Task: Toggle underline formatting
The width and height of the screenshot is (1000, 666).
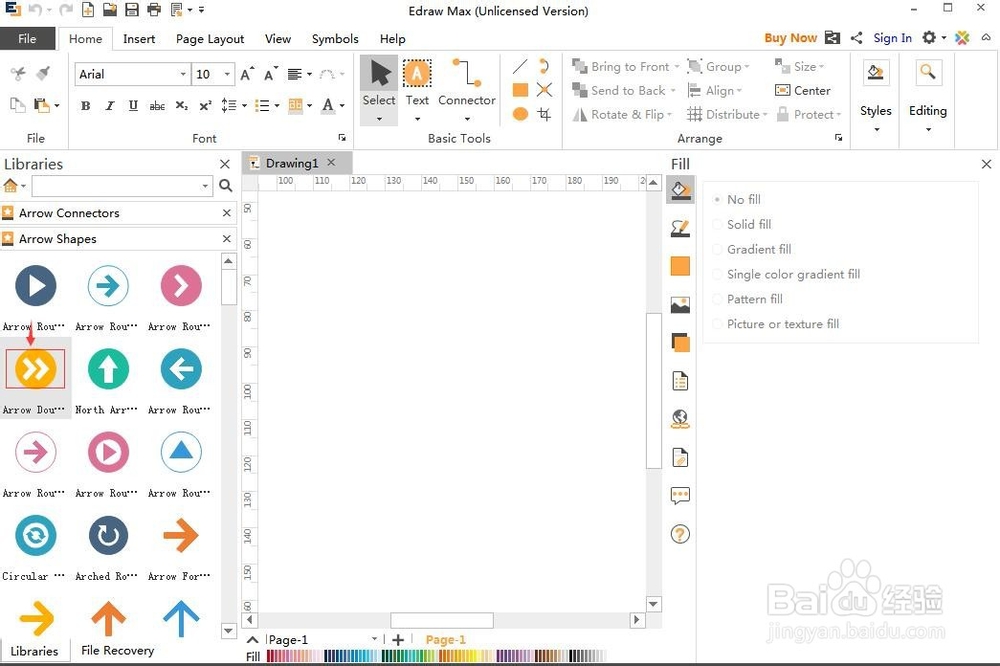Action: point(133,106)
